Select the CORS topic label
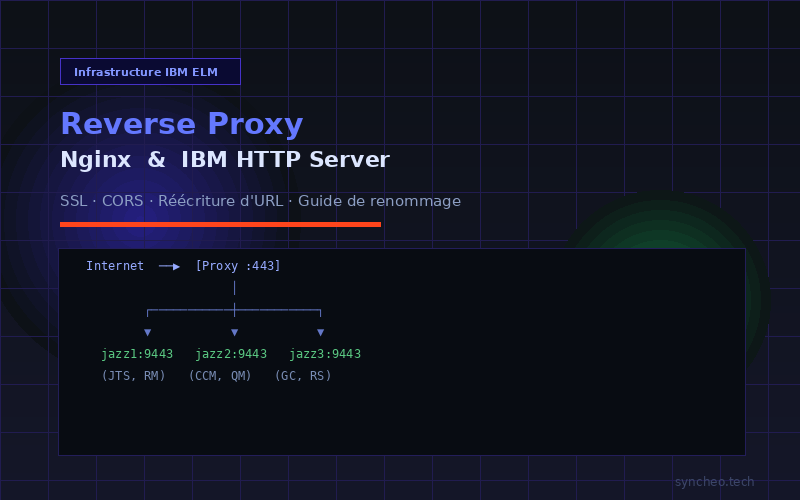Screen dimensions: 800x500 pyautogui.click(x=122, y=201)
